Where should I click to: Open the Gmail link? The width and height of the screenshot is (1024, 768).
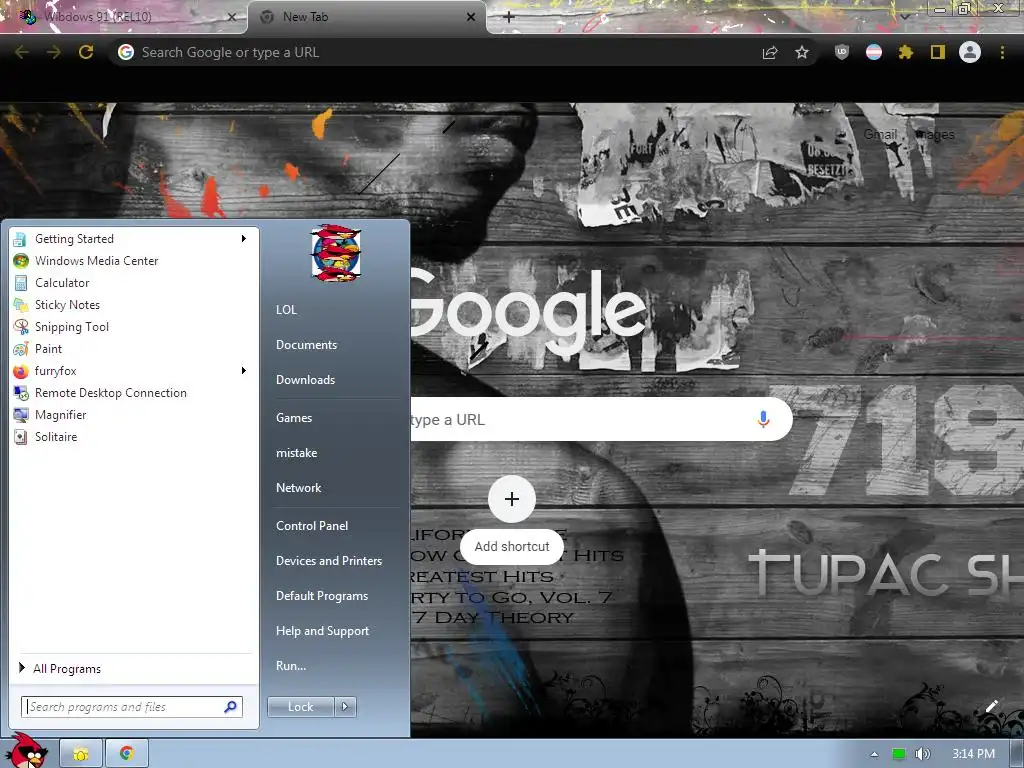pos(880,135)
